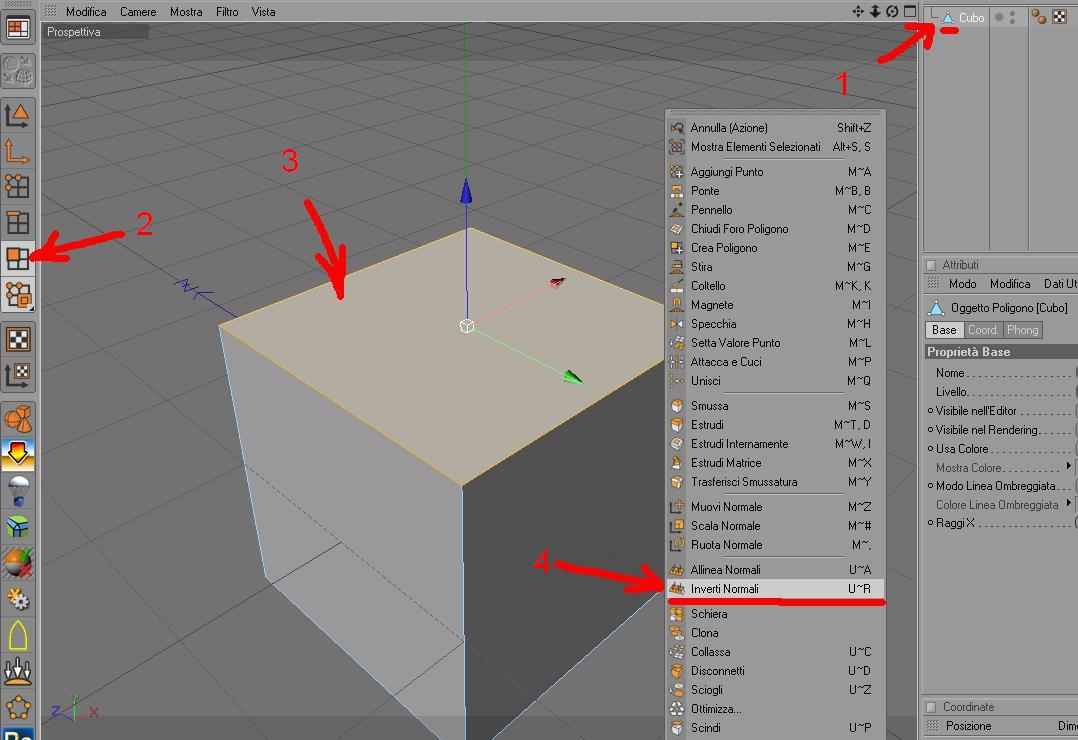
Task: Toggle the Attributi panel checkbox
Action: coord(931,265)
